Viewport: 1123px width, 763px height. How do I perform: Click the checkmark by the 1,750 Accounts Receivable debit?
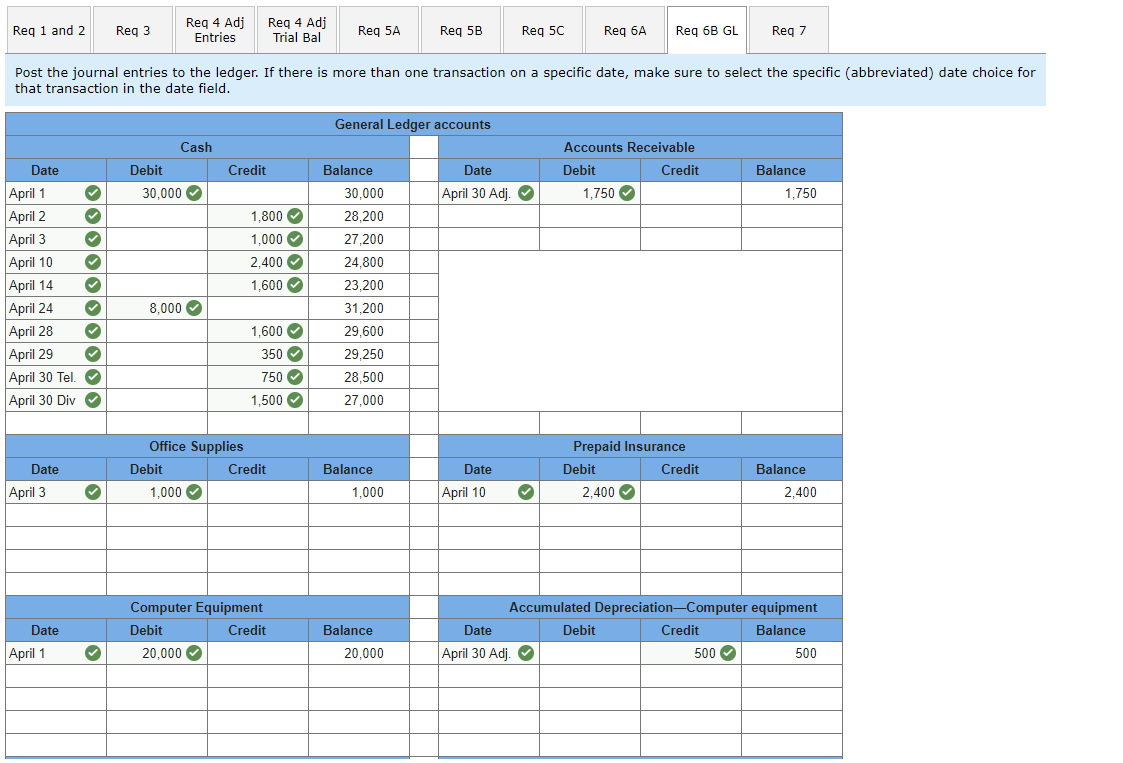(625, 193)
